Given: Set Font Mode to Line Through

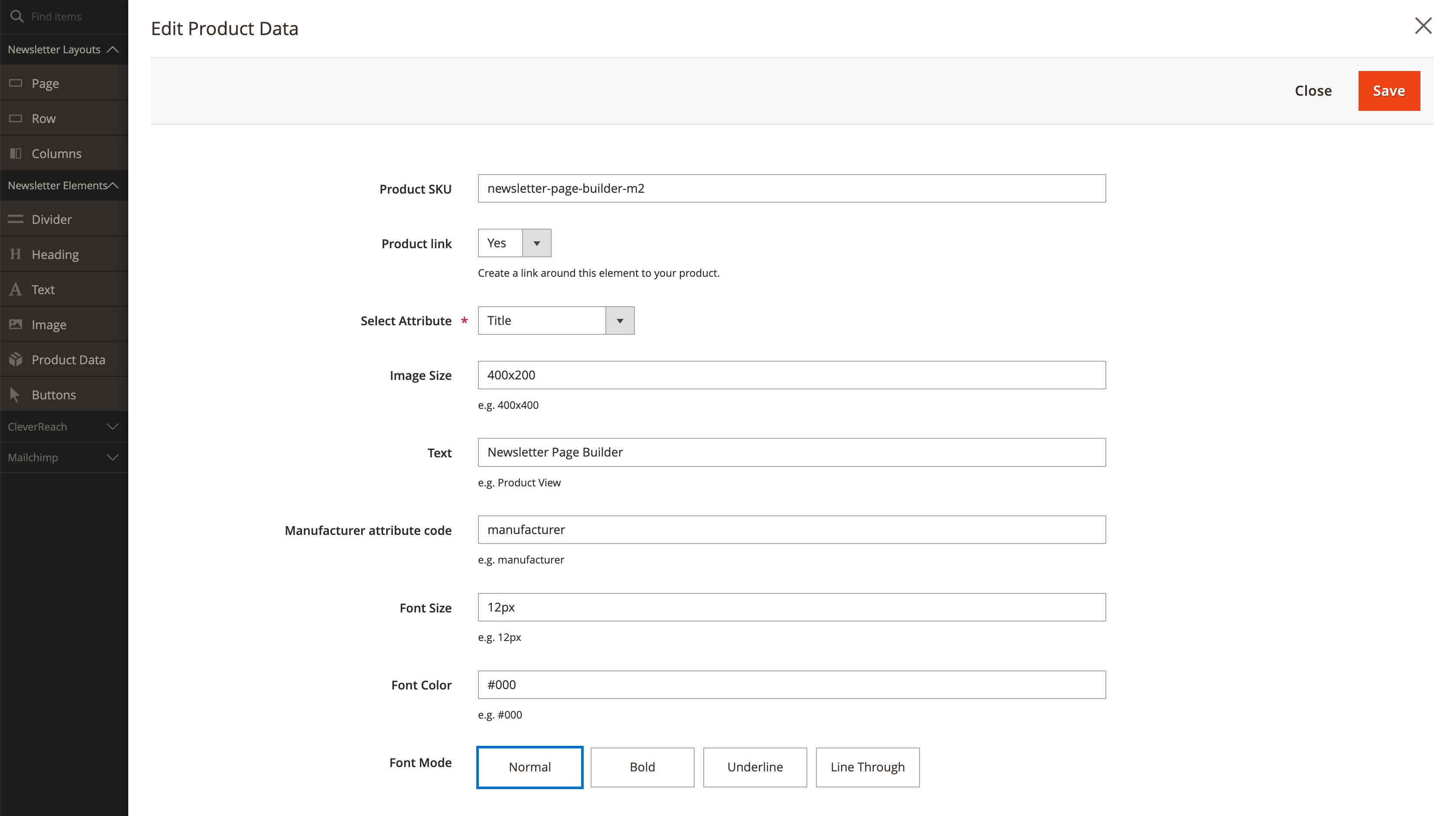Looking at the screenshot, I should (867, 767).
